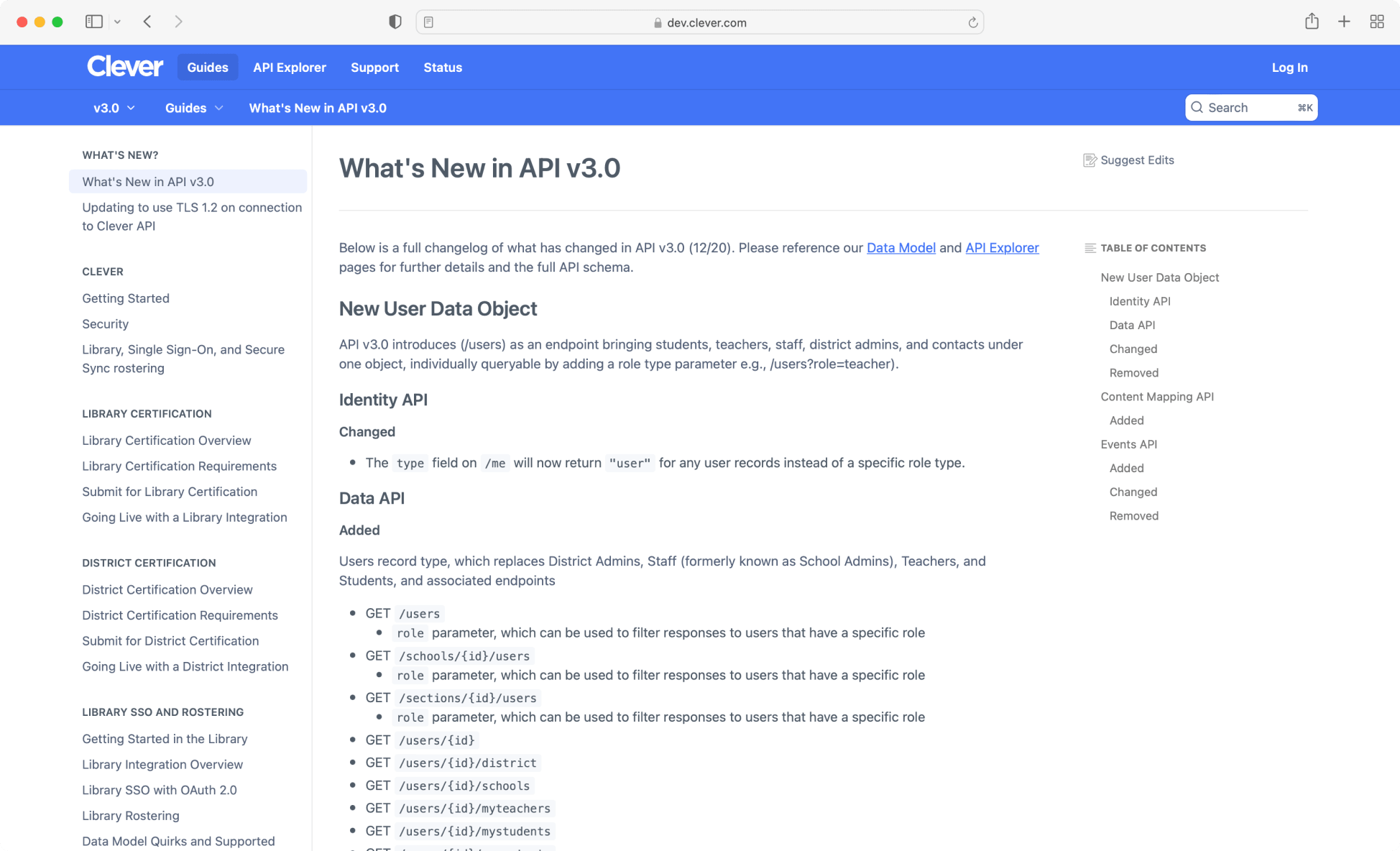This screenshot has height=851, width=1400.
Task: Toggle Safari sidebar panel icon
Action: click(93, 22)
